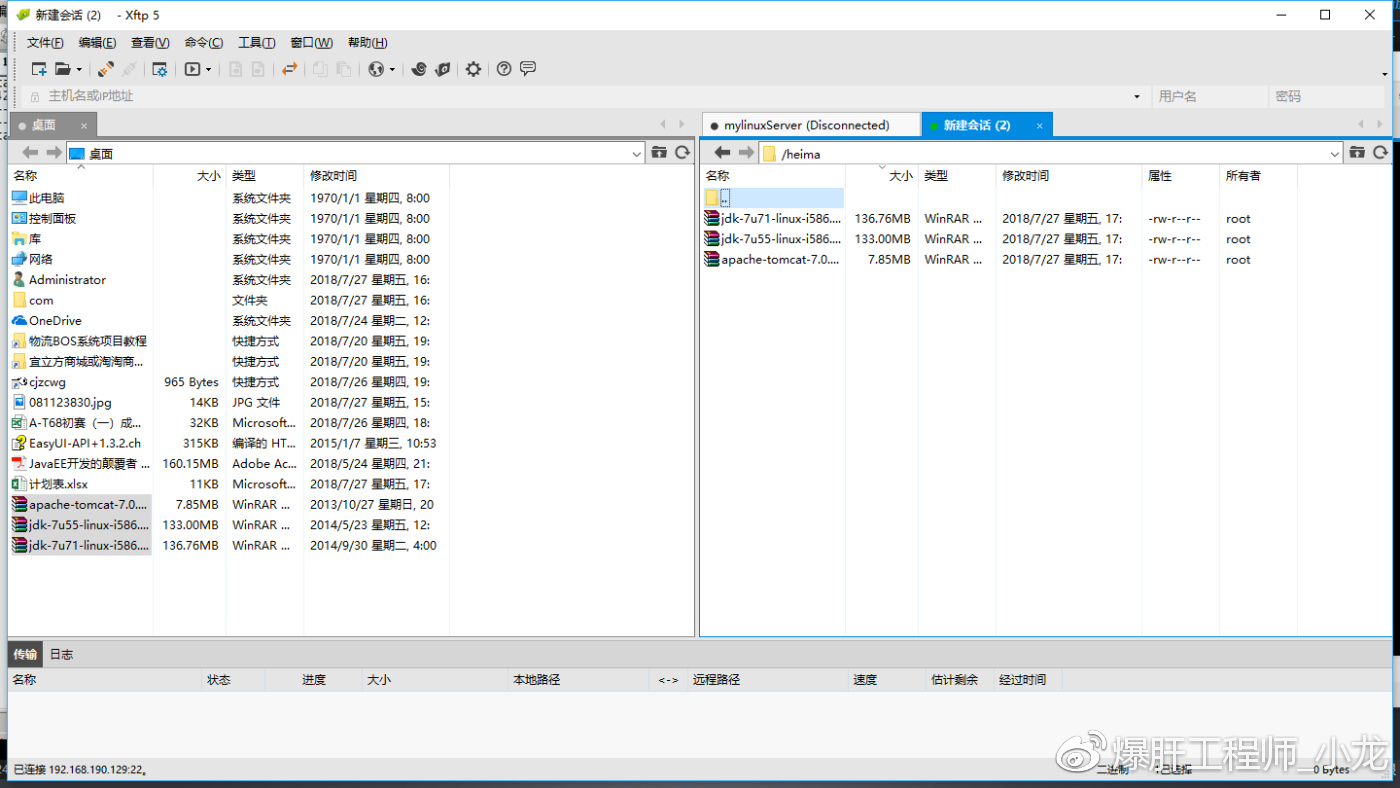Screen dimensions: 1400x788
Task: Sort local files by 大小 column
Action: pyautogui.click(x=190, y=176)
